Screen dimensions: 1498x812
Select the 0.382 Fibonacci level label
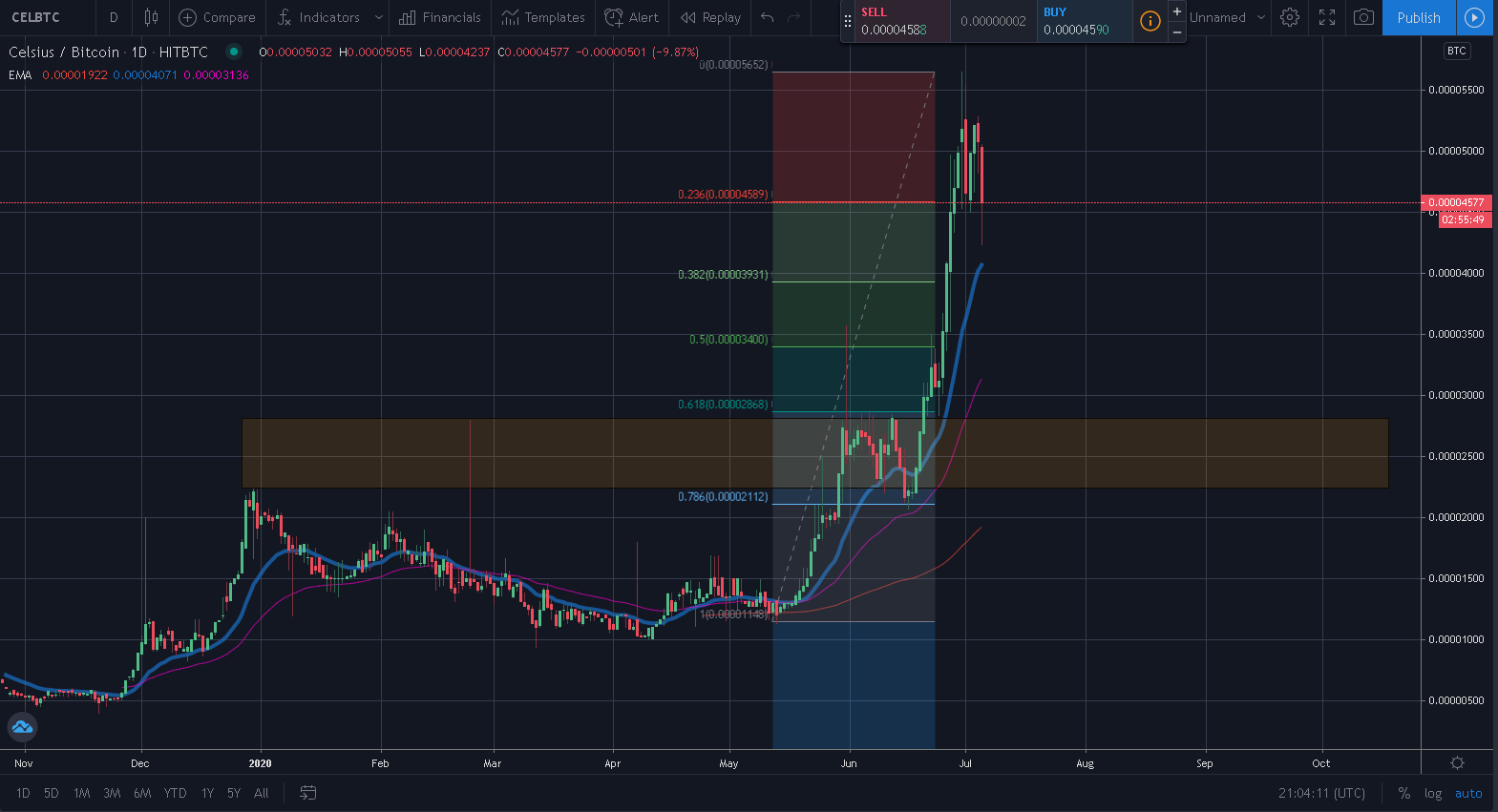[723, 275]
